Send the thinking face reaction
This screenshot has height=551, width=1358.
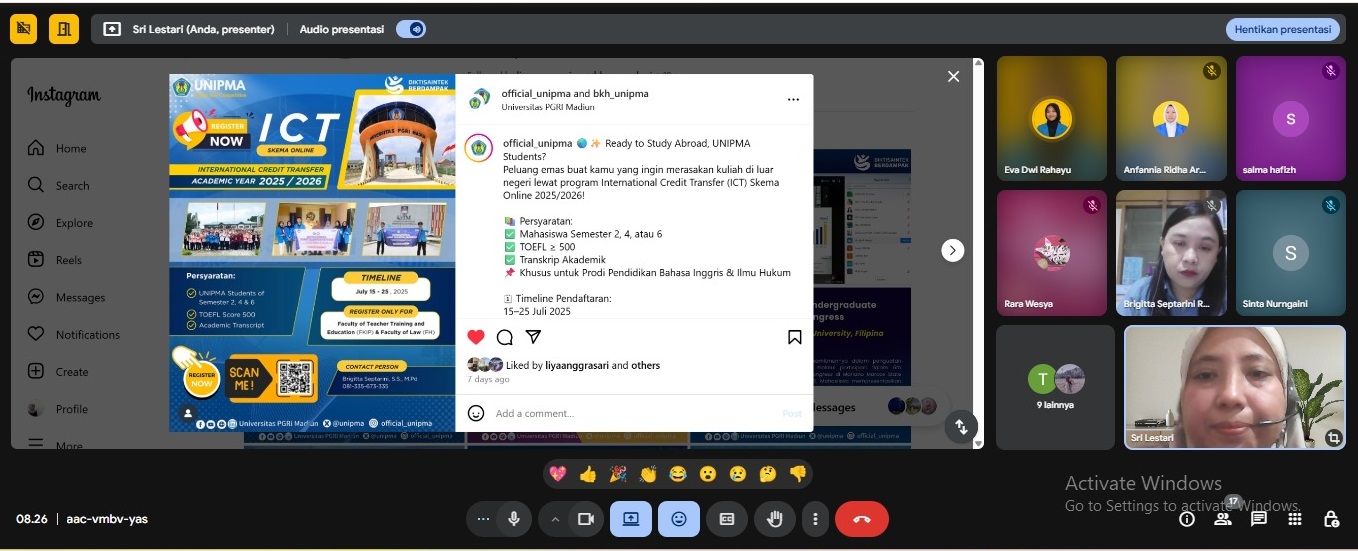767,474
